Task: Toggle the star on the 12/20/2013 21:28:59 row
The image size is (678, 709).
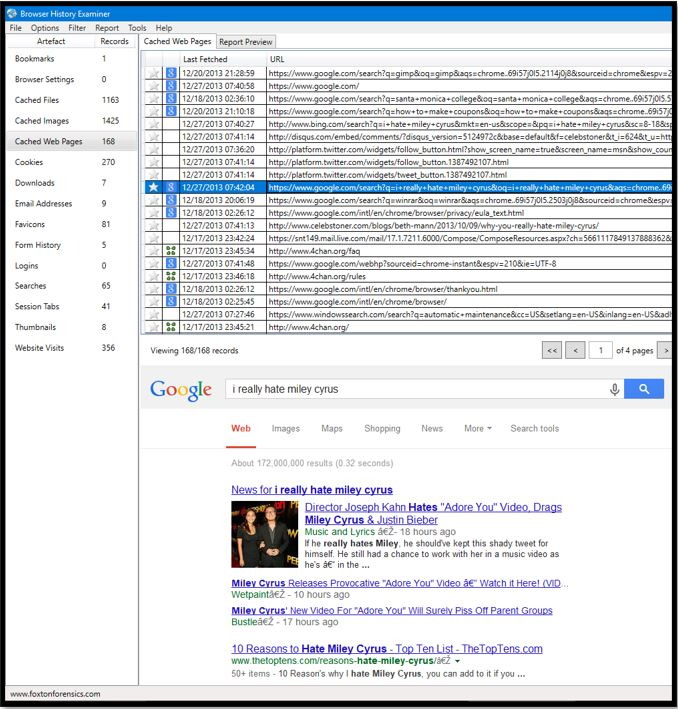Action: [x=154, y=73]
